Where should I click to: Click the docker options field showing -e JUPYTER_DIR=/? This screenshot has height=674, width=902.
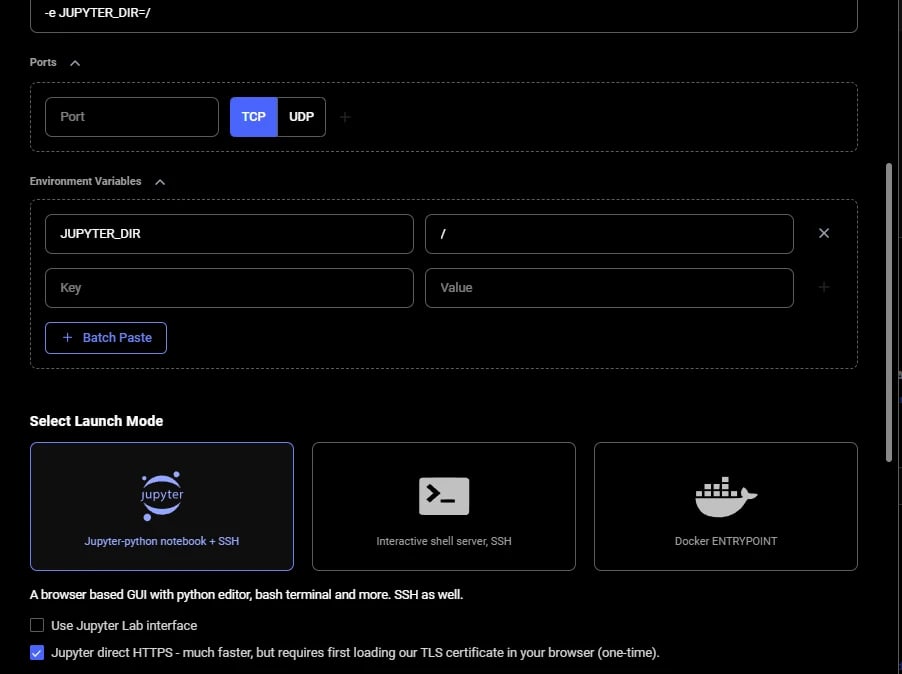click(x=444, y=14)
